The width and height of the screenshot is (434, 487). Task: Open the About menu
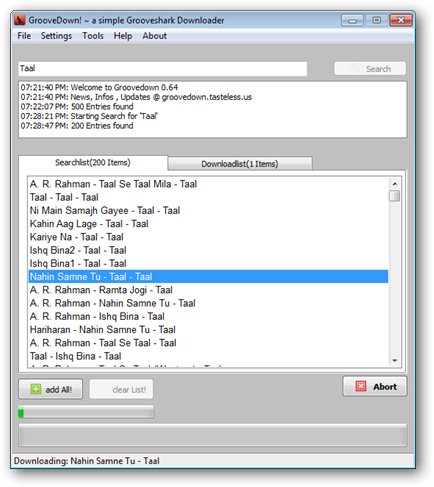(154, 36)
